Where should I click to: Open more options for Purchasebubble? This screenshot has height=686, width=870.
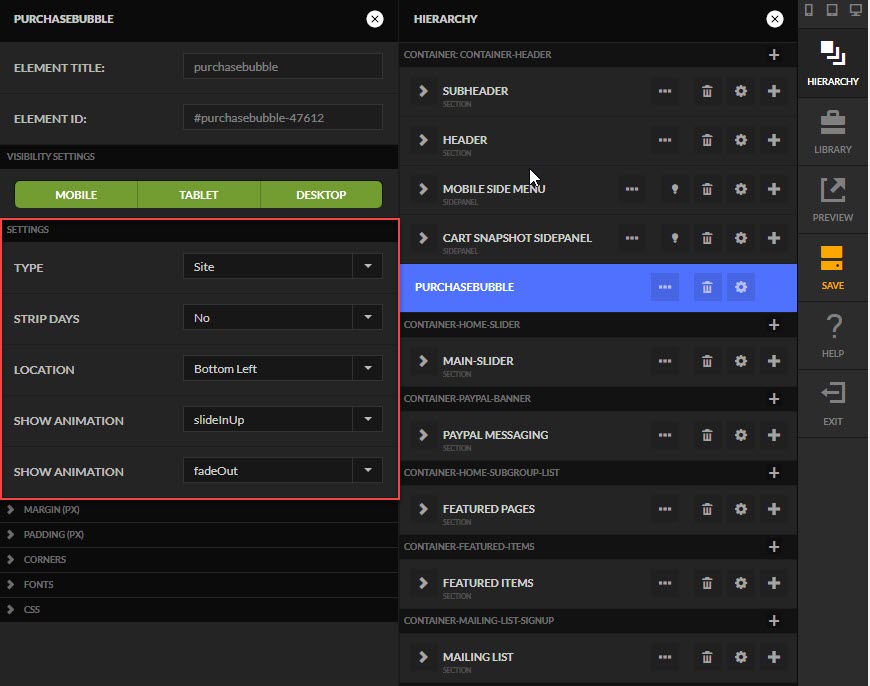click(x=665, y=287)
